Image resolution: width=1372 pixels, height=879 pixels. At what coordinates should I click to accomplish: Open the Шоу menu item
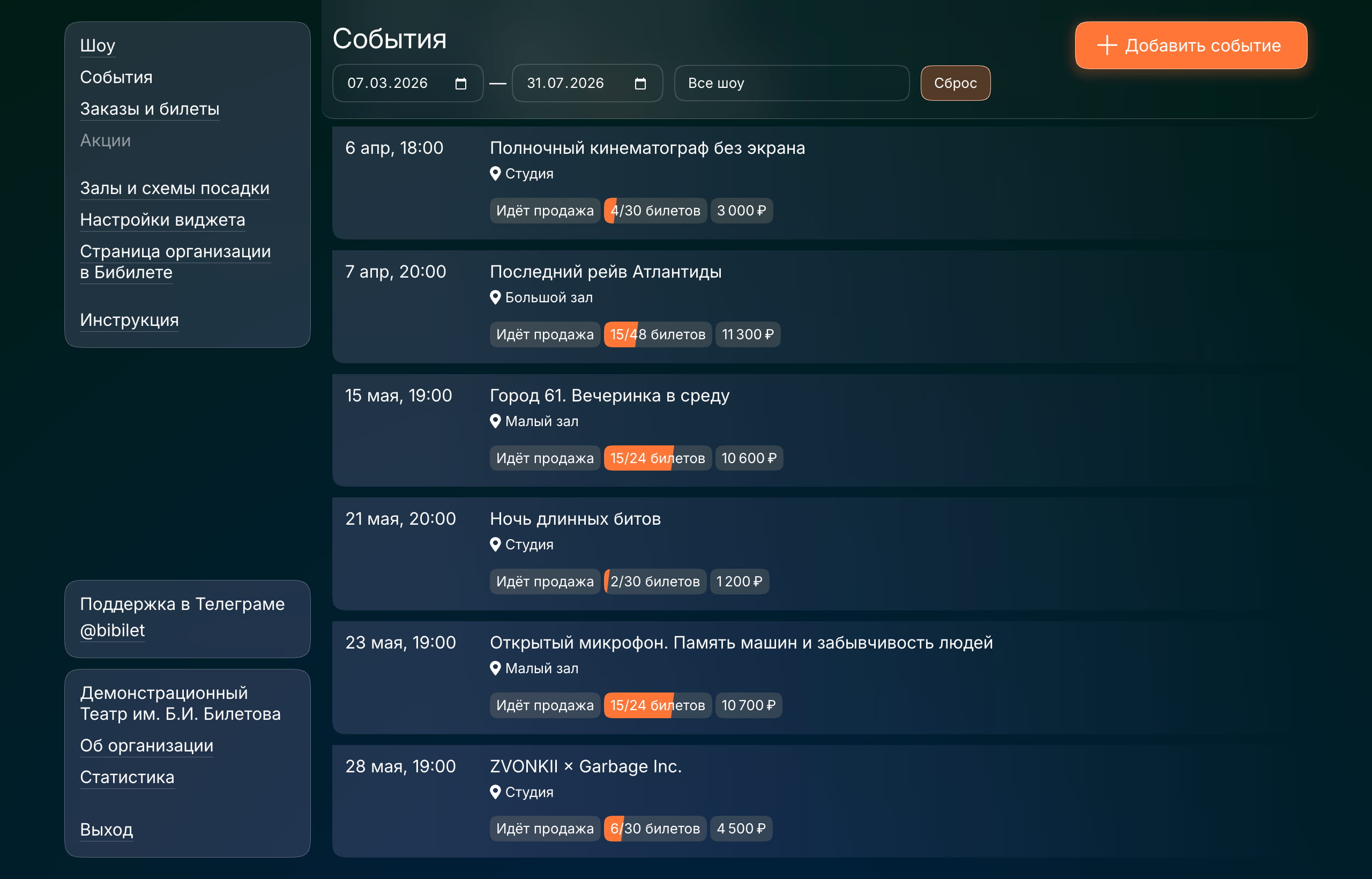pos(98,45)
